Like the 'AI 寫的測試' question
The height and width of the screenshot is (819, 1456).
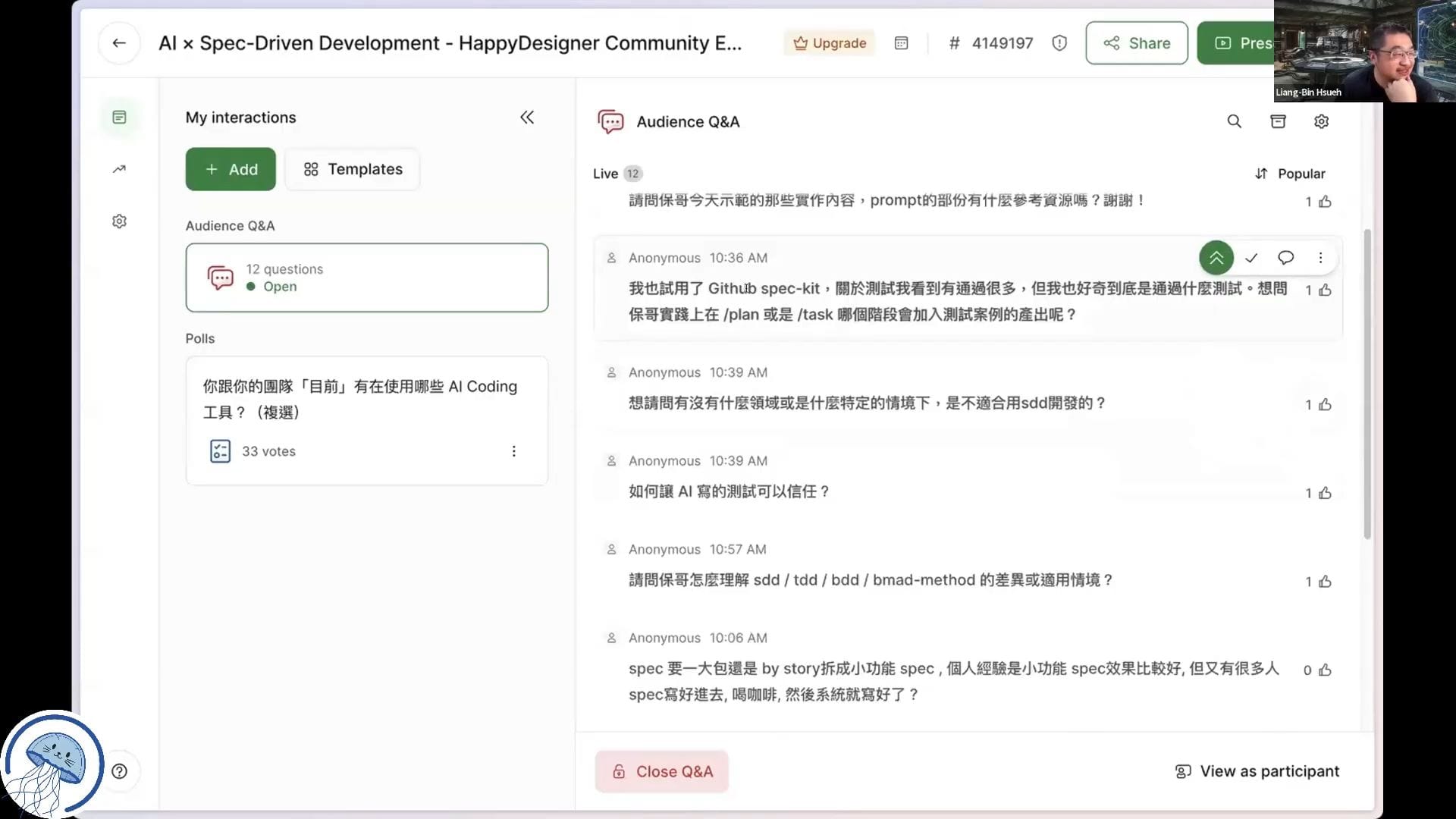click(x=1325, y=493)
